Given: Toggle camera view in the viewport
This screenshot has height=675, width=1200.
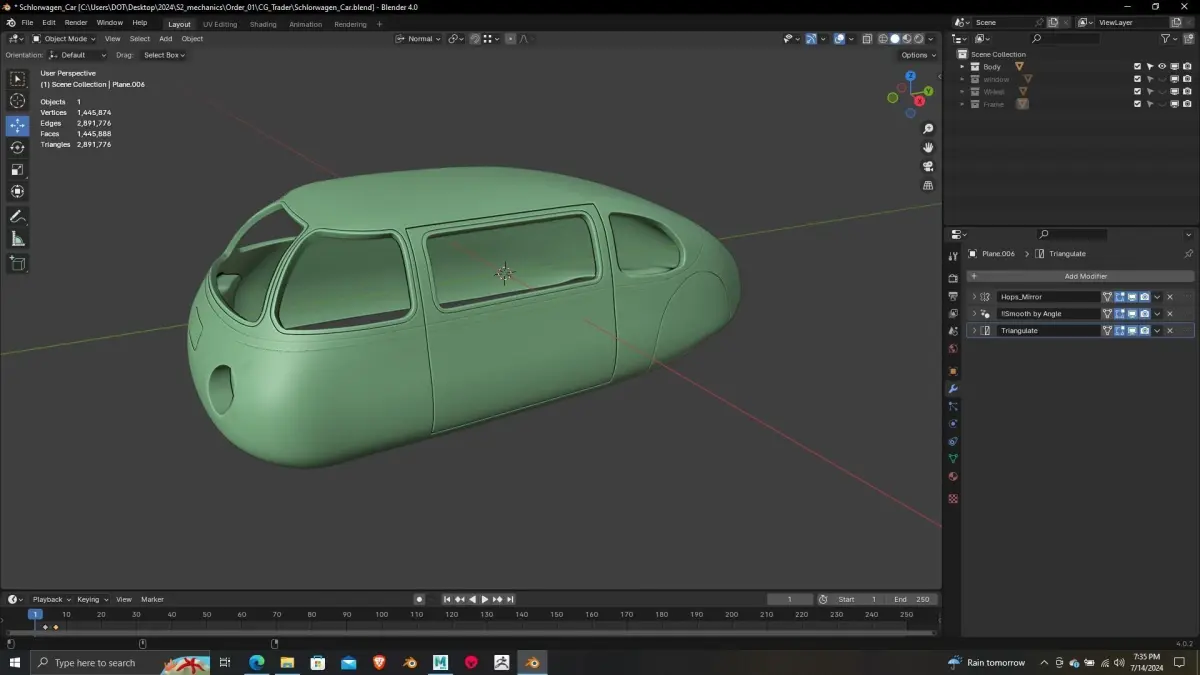Looking at the screenshot, I should [x=928, y=166].
